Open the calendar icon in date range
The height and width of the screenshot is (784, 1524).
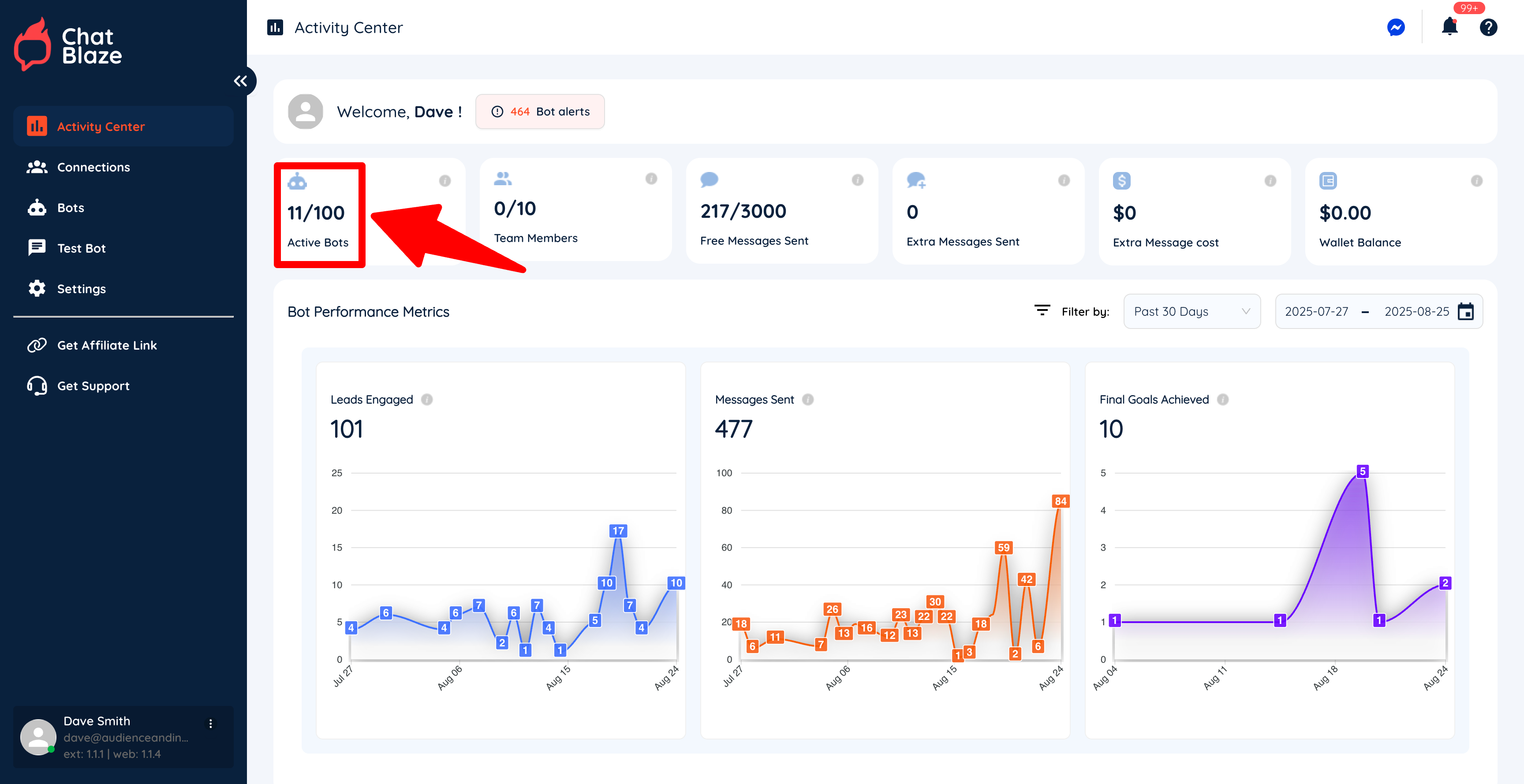point(1465,311)
